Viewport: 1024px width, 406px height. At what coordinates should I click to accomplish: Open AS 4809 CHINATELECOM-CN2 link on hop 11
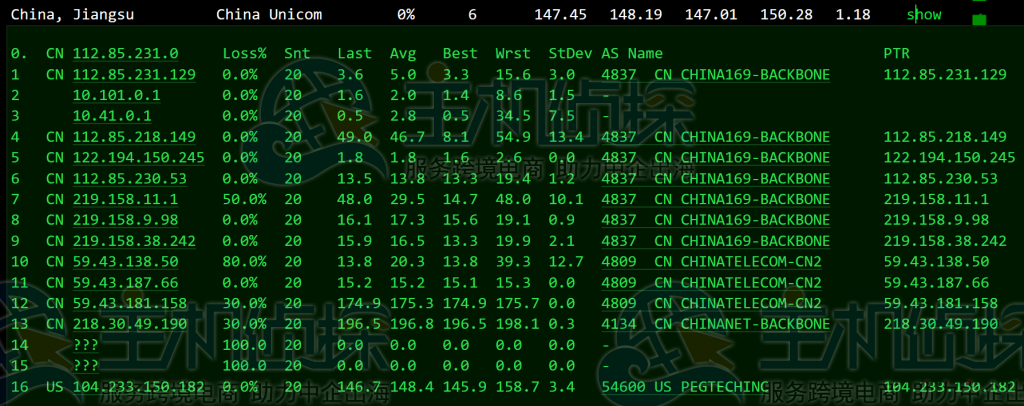coord(711,283)
